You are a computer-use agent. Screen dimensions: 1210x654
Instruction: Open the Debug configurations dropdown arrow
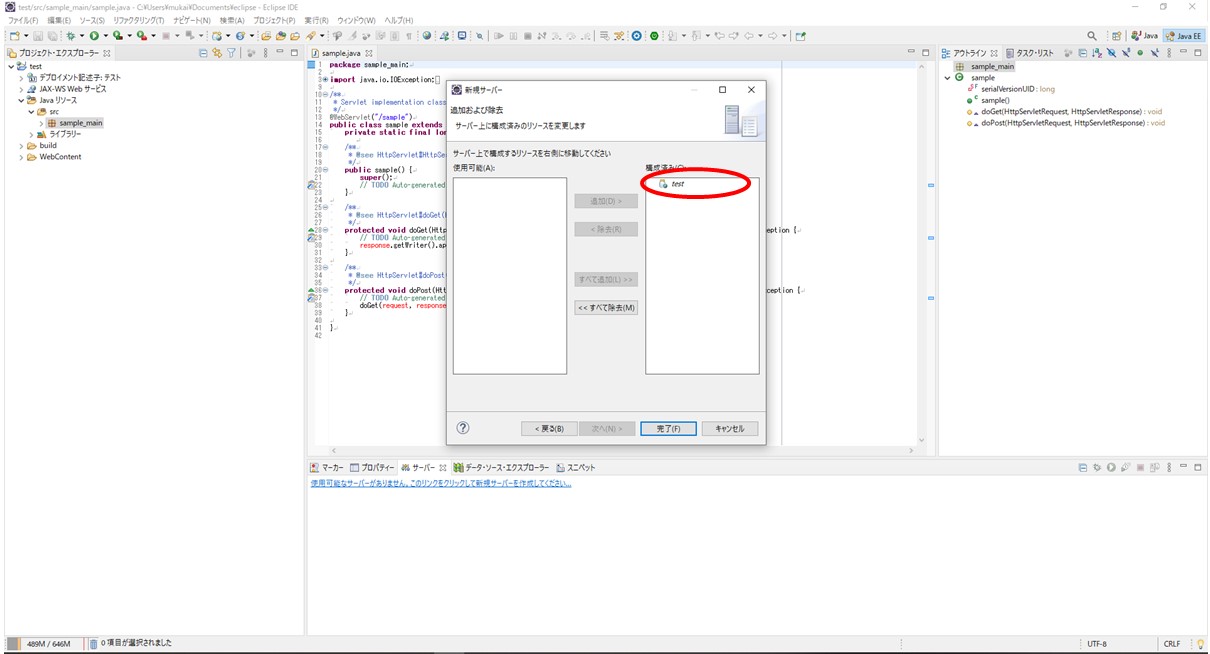[82, 36]
